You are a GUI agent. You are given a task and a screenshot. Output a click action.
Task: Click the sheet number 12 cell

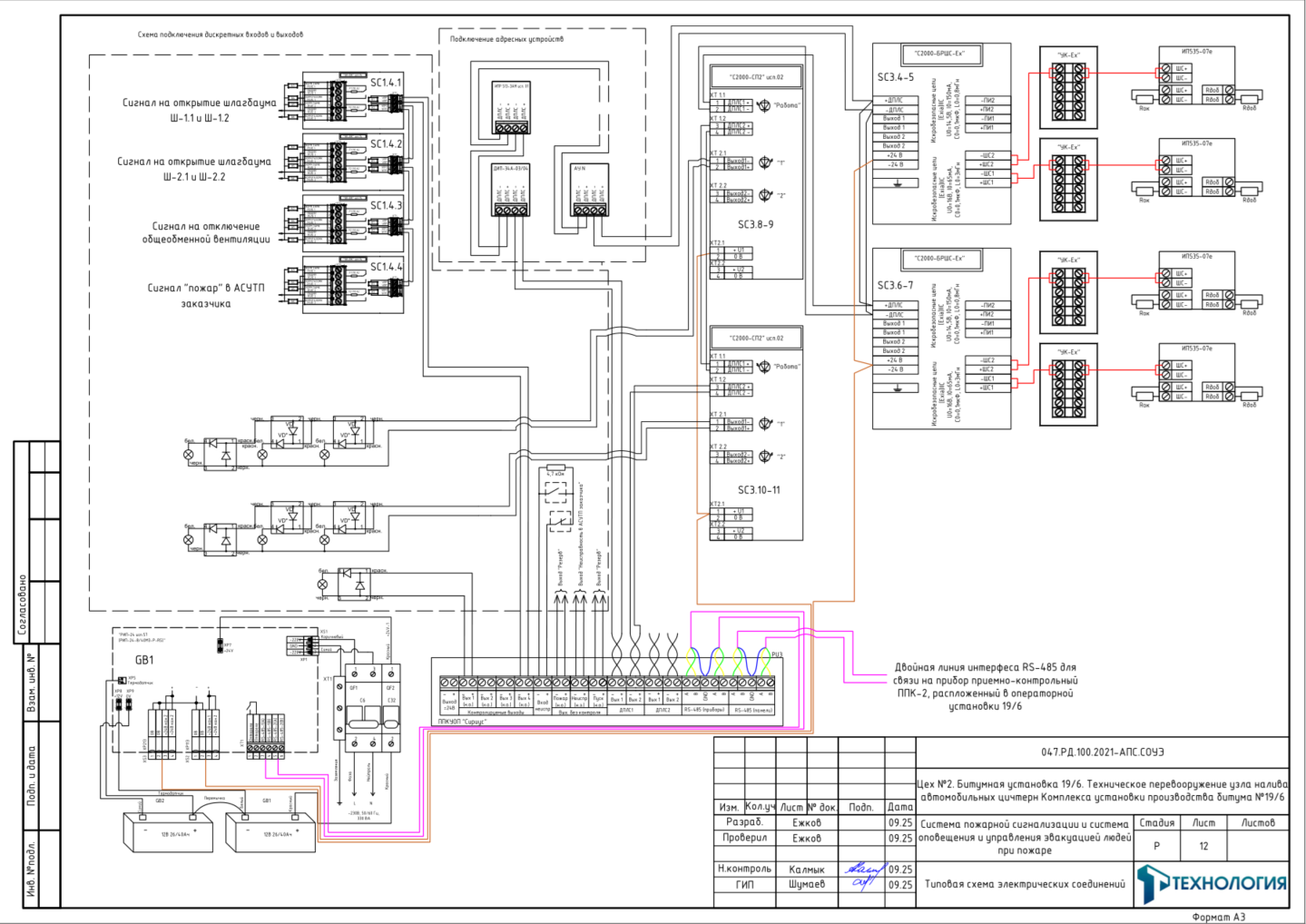pos(1203,846)
